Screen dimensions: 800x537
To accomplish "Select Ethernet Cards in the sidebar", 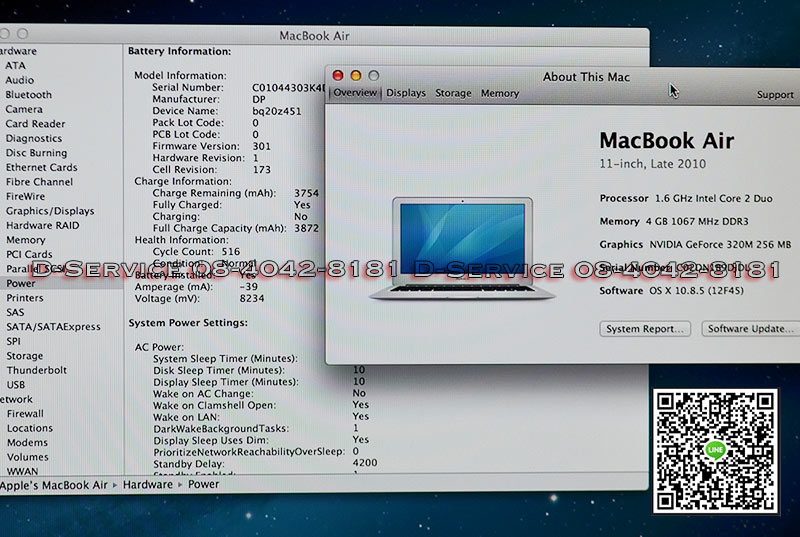I will 41,167.
